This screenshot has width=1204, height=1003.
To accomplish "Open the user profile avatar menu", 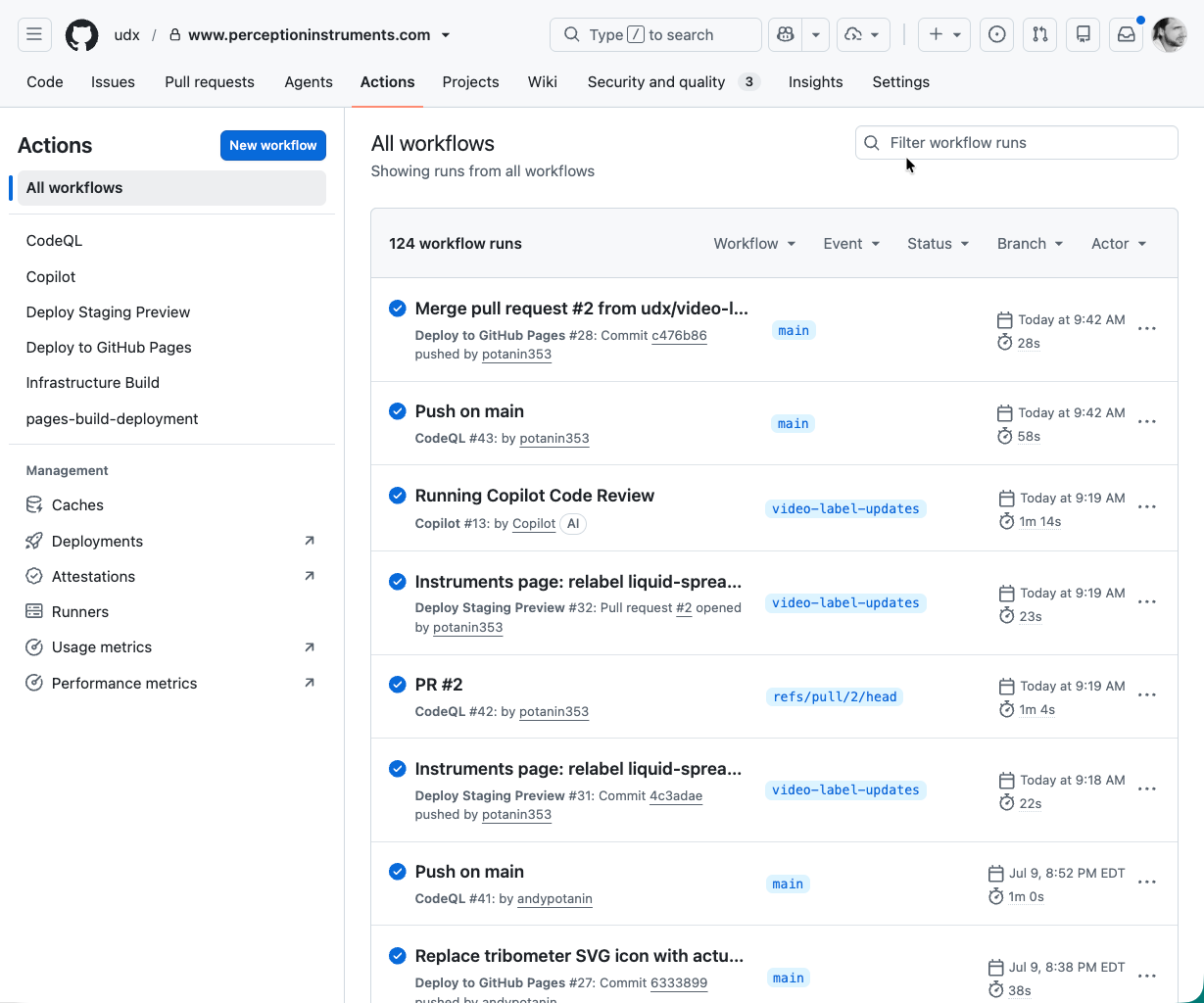I will (x=1169, y=34).
